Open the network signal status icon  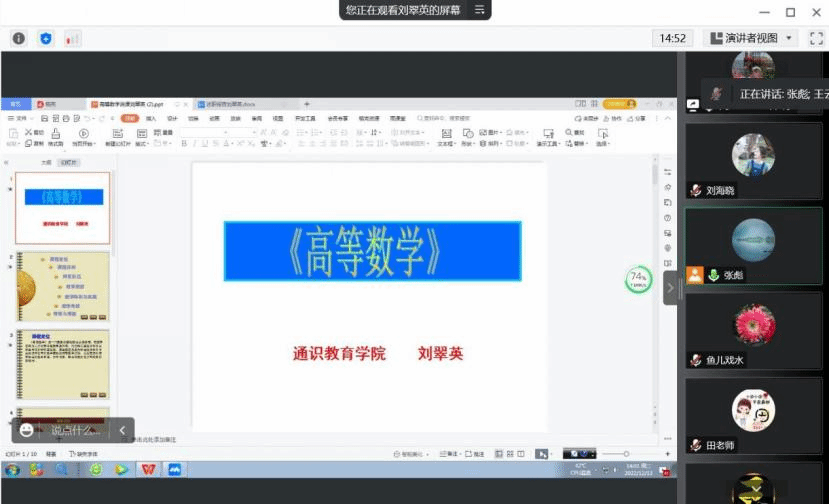click(x=72, y=38)
